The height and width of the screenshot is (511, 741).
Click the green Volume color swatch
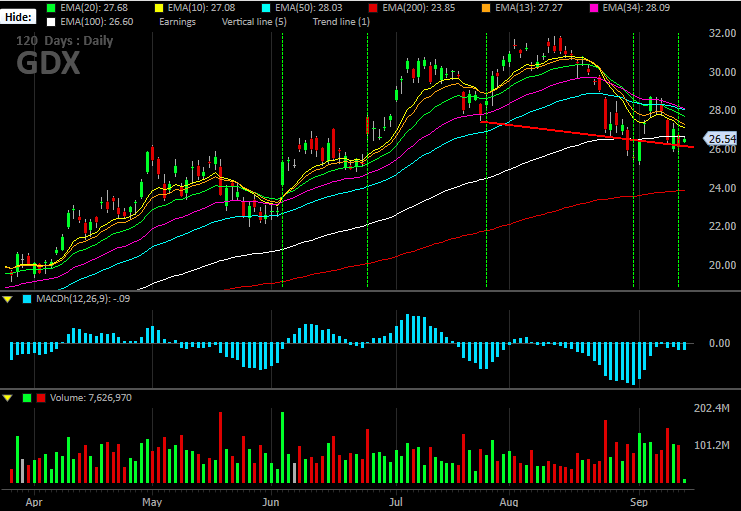point(27,398)
